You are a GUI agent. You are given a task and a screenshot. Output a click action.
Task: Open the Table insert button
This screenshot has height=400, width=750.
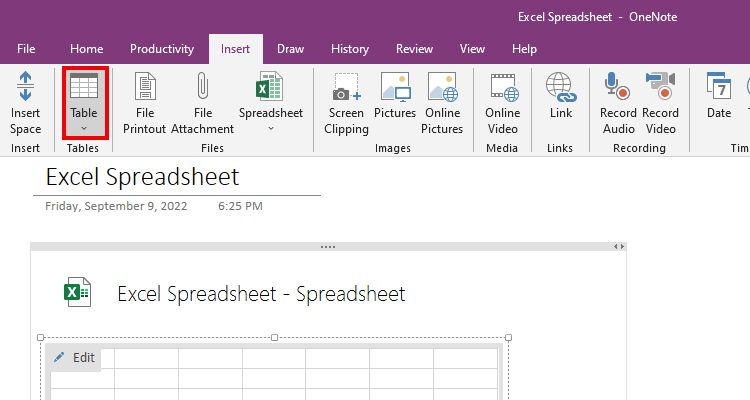click(x=85, y=103)
